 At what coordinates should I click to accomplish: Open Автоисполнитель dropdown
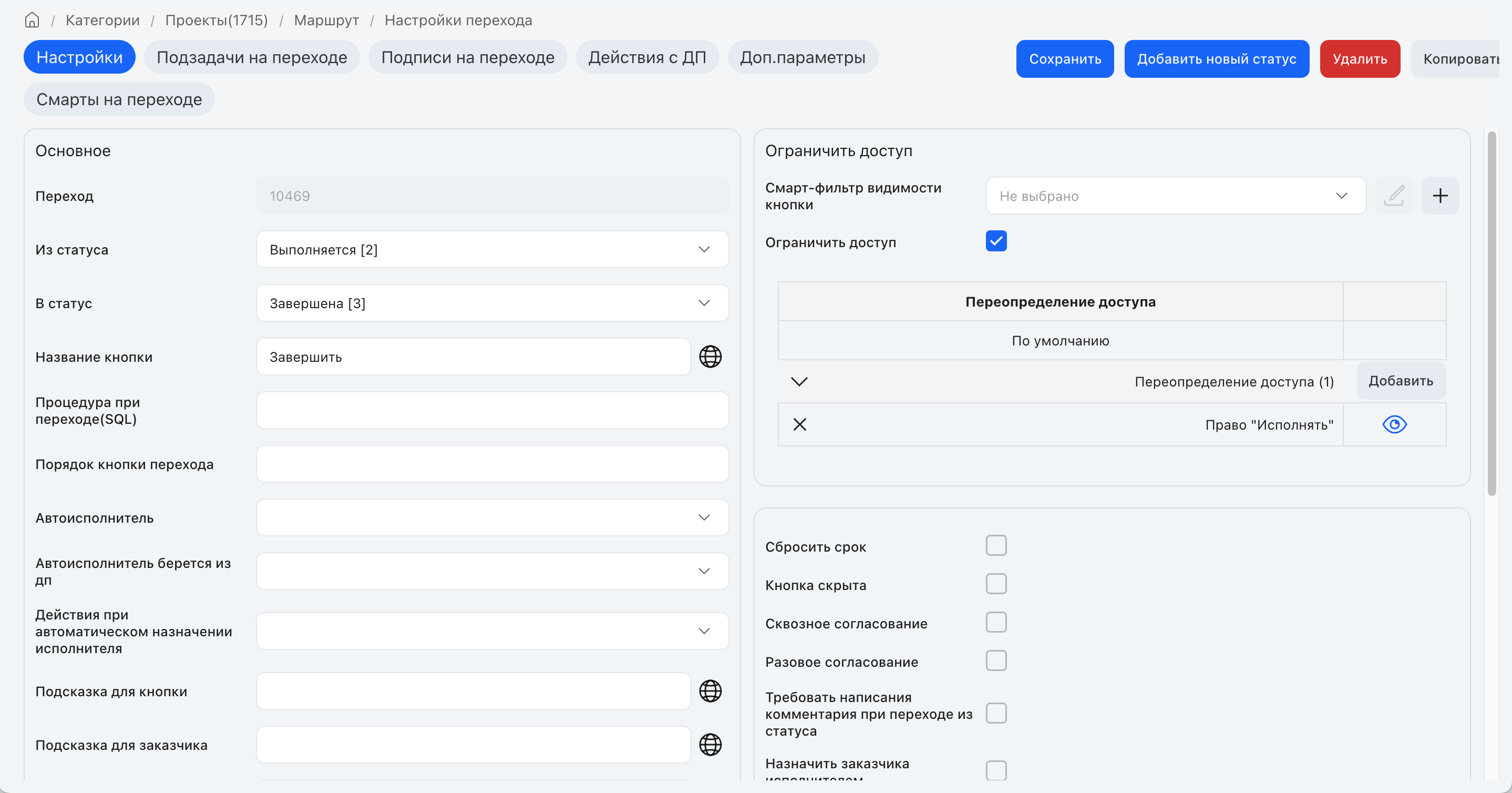(x=492, y=517)
